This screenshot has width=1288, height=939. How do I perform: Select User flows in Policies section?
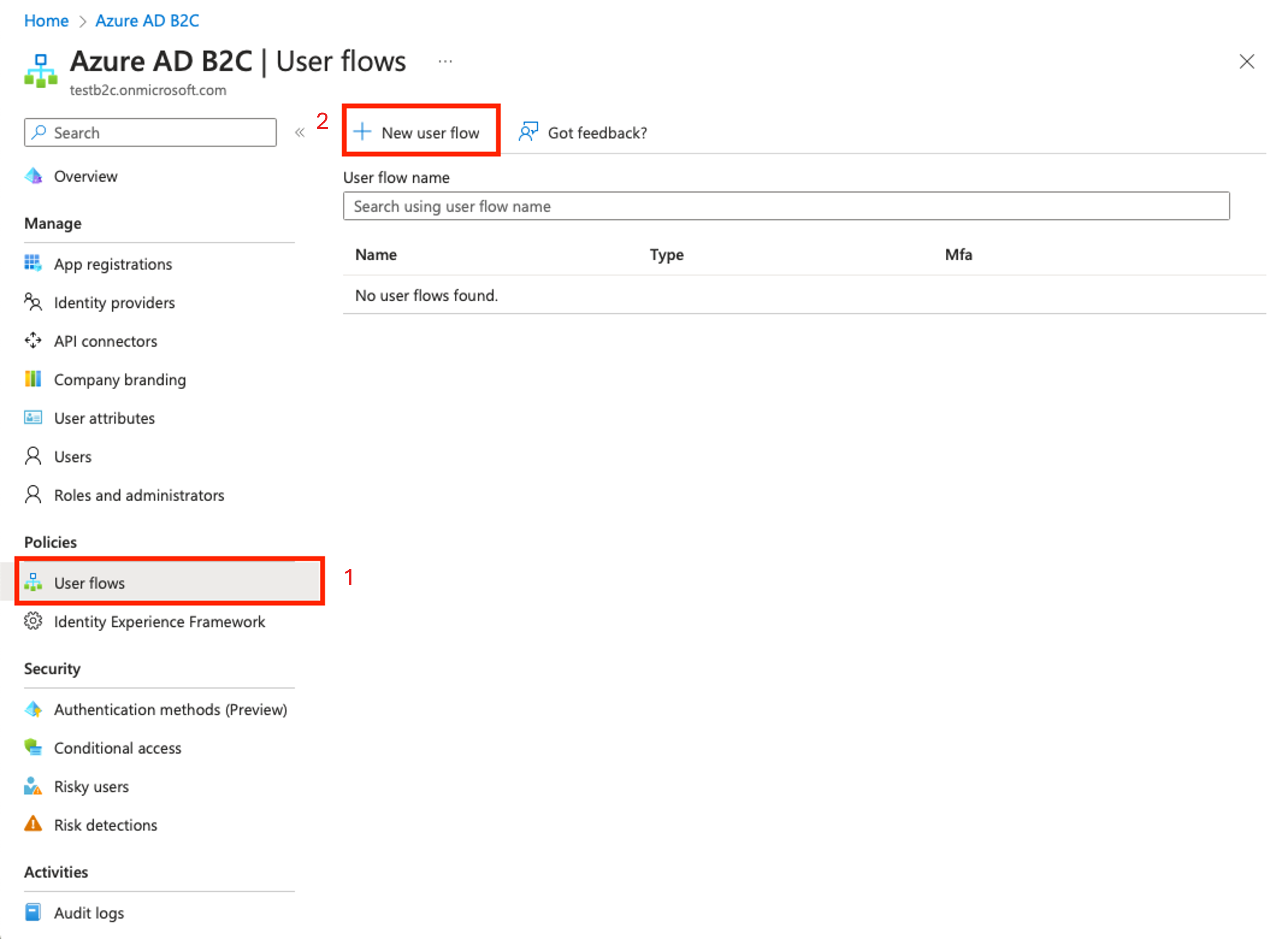[x=89, y=583]
